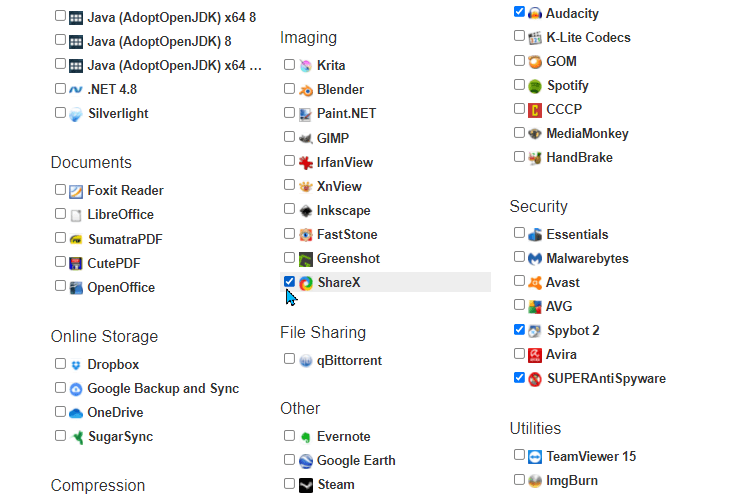Click the SumatraPDF icon
This screenshot has width=750, height=498.
coord(76,239)
